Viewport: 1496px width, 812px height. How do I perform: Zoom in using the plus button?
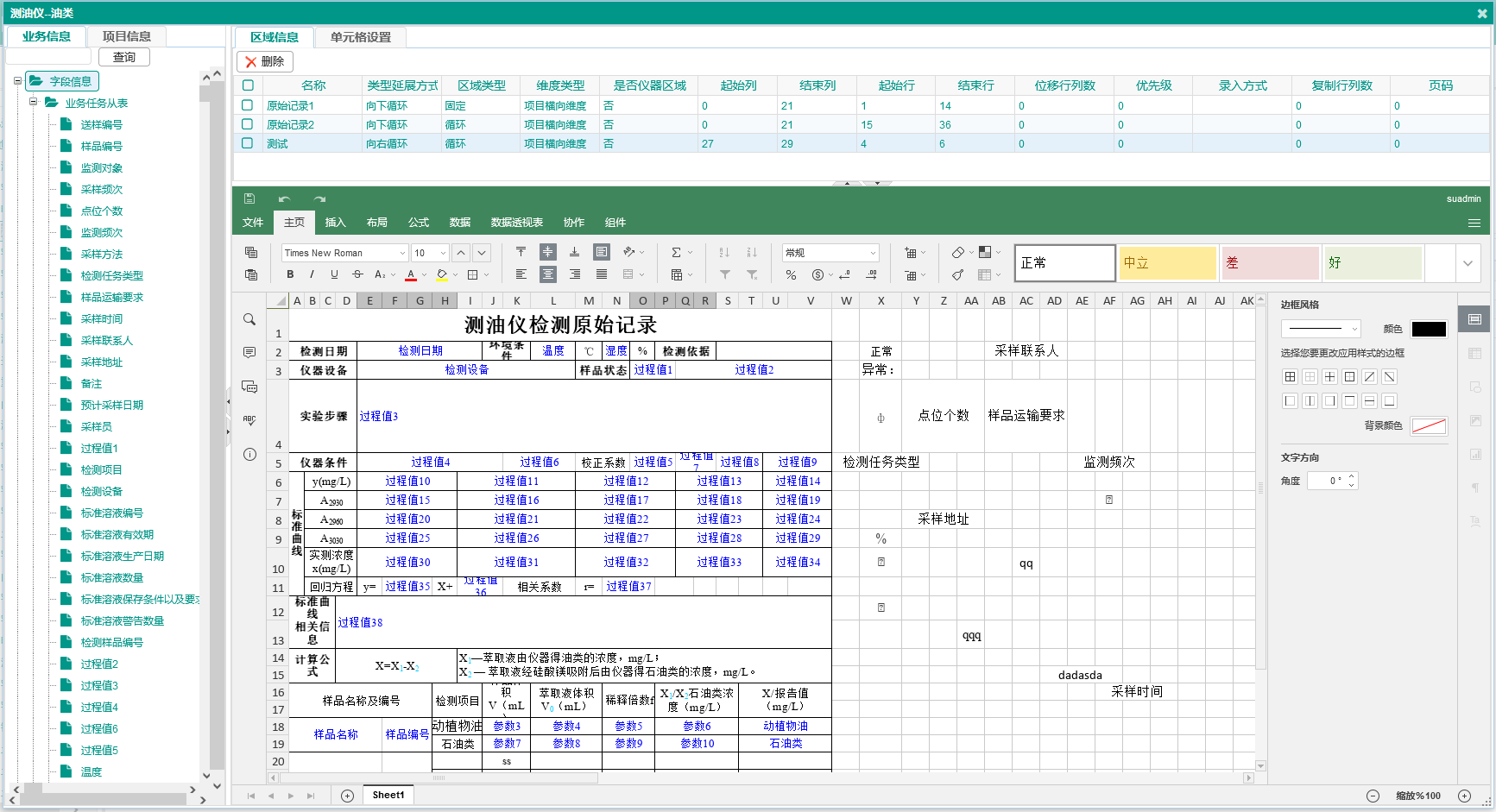click(x=1464, y=796)
